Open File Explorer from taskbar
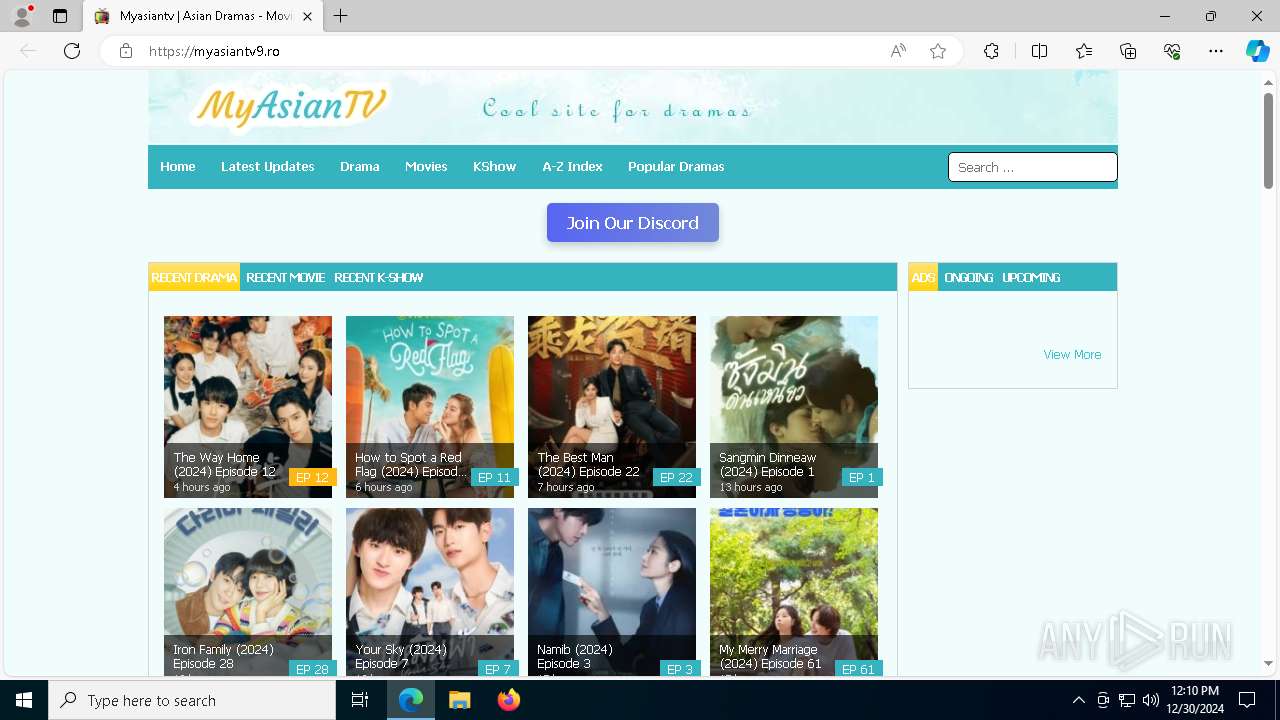The width and height of the screenshot is (1280, 720). pyautogui.click(x=459, y=700)
